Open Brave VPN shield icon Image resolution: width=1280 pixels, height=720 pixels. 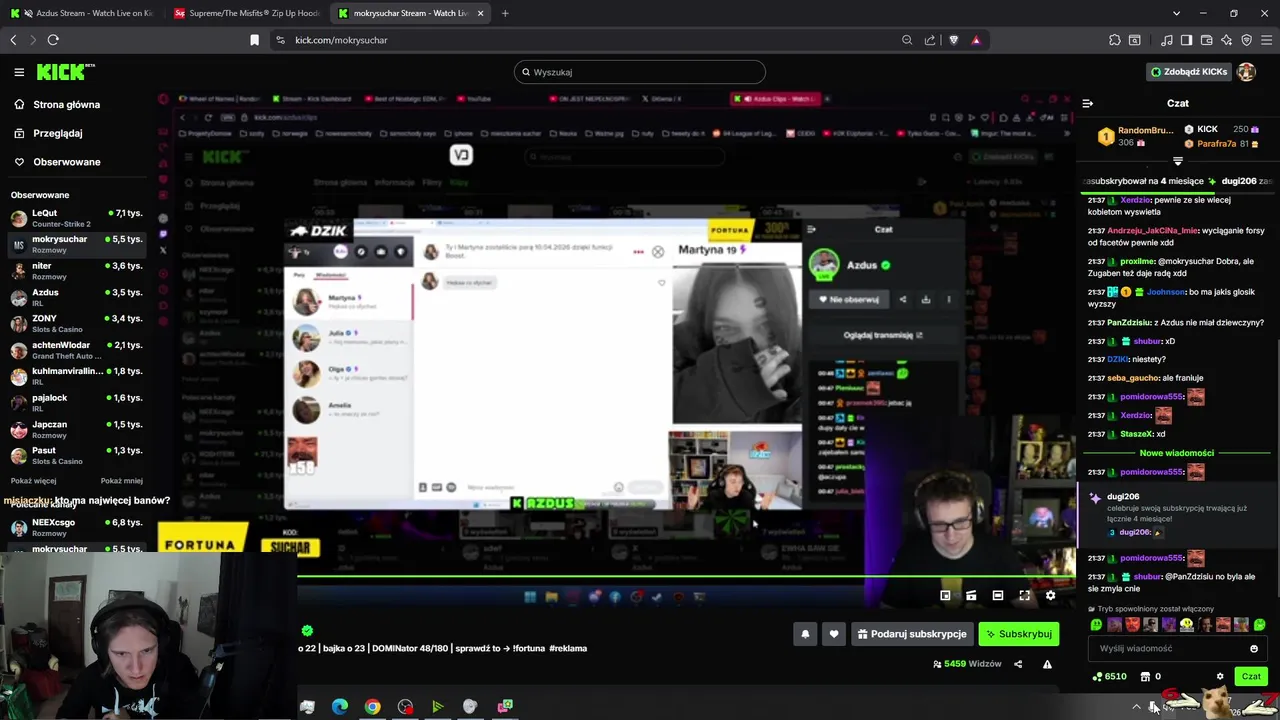1246,40
